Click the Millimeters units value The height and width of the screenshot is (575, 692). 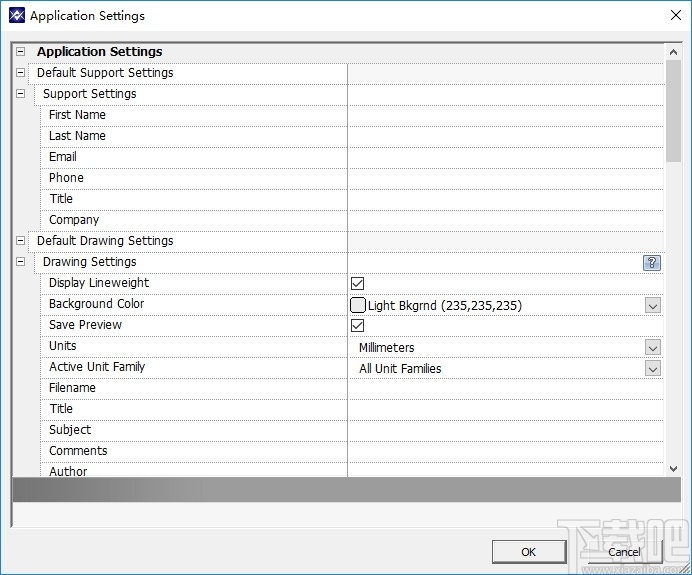[x=387, y=348]
